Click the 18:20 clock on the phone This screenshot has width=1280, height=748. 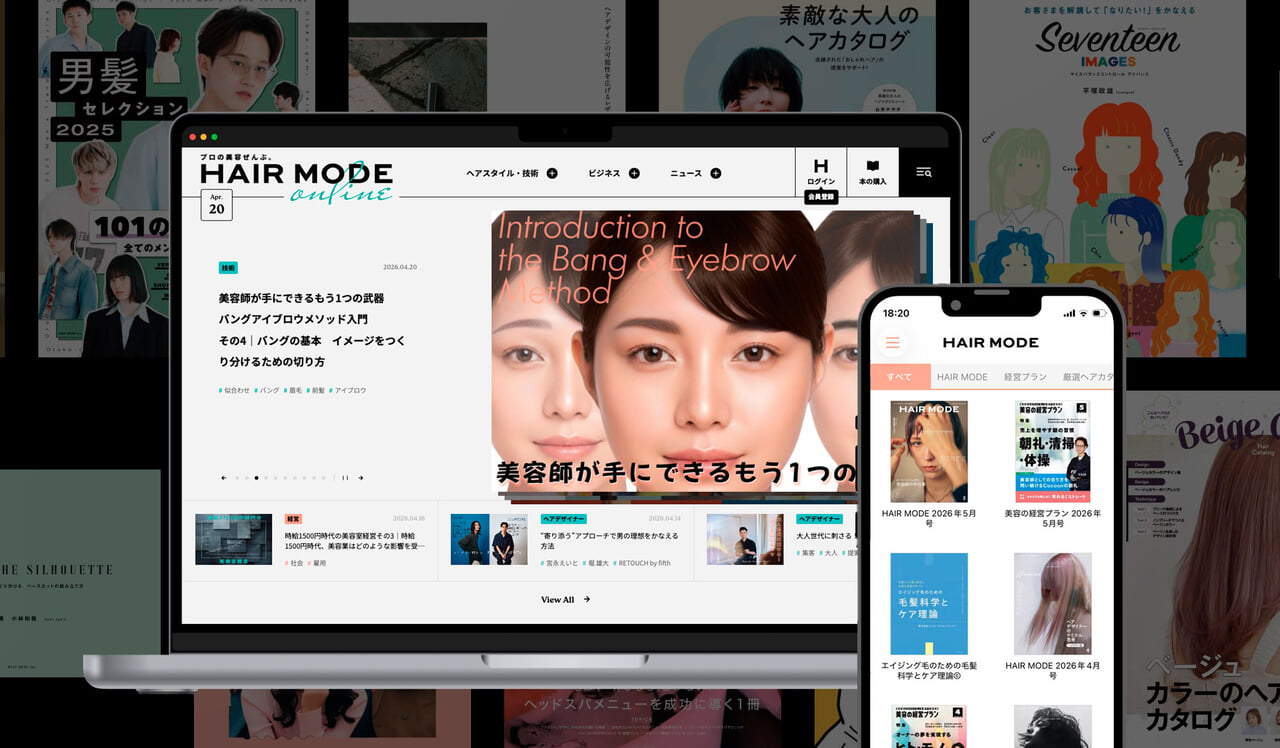point(896,313)
